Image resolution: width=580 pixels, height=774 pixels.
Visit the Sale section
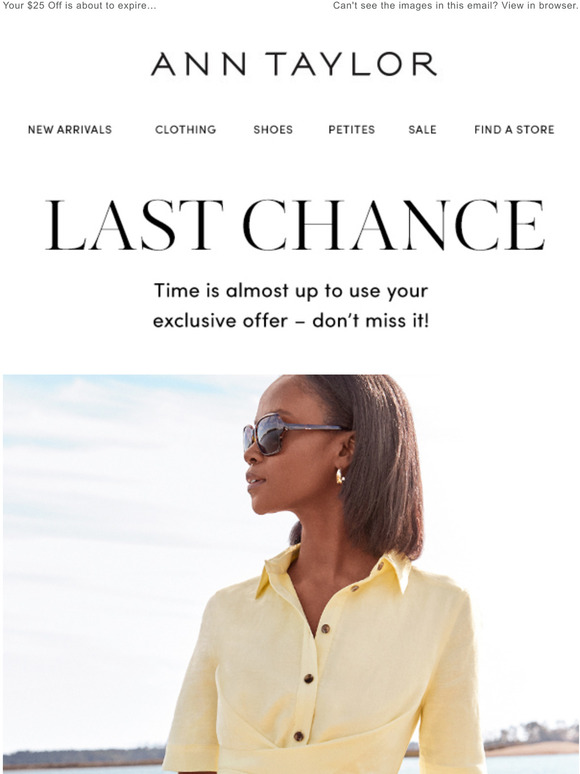click(422, 130)
